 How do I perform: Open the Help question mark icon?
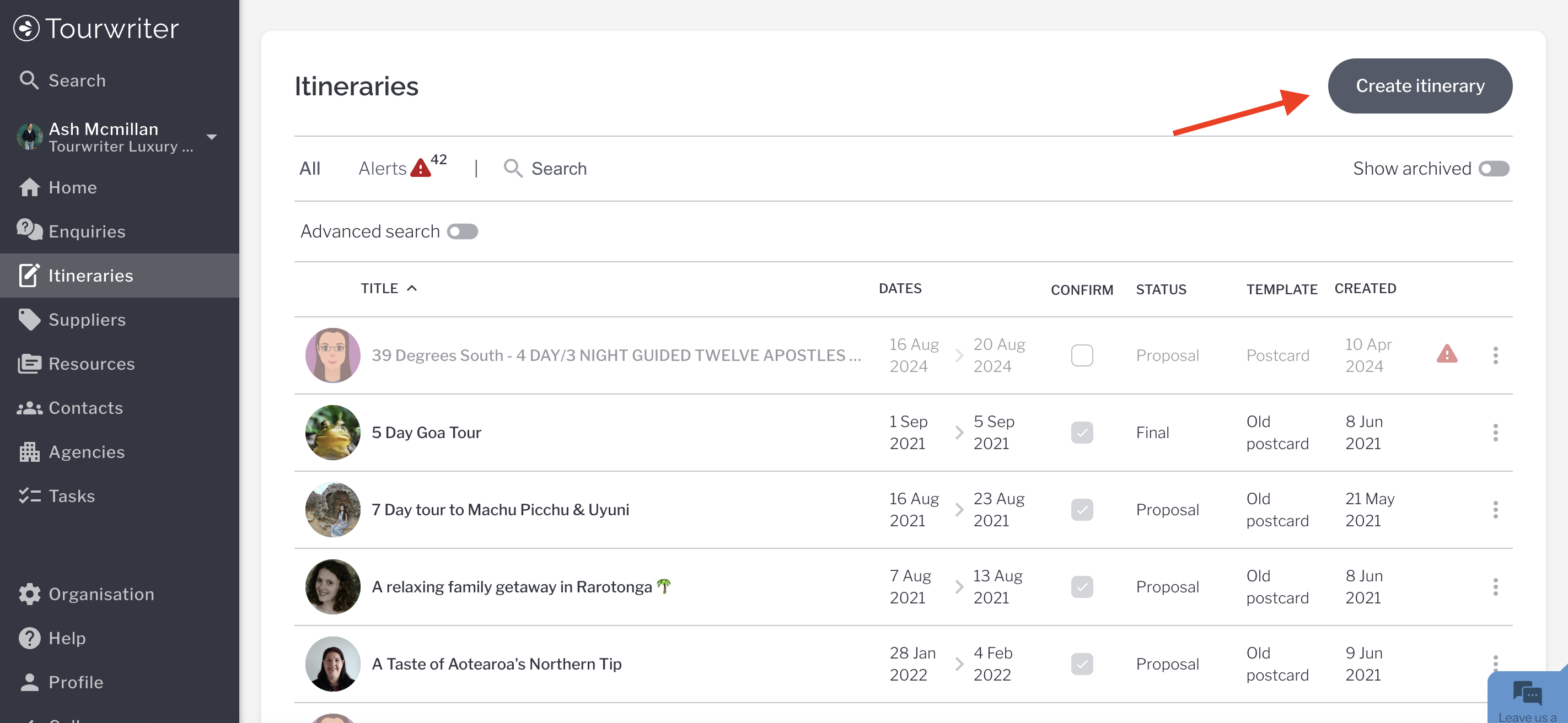pos(29,638)
